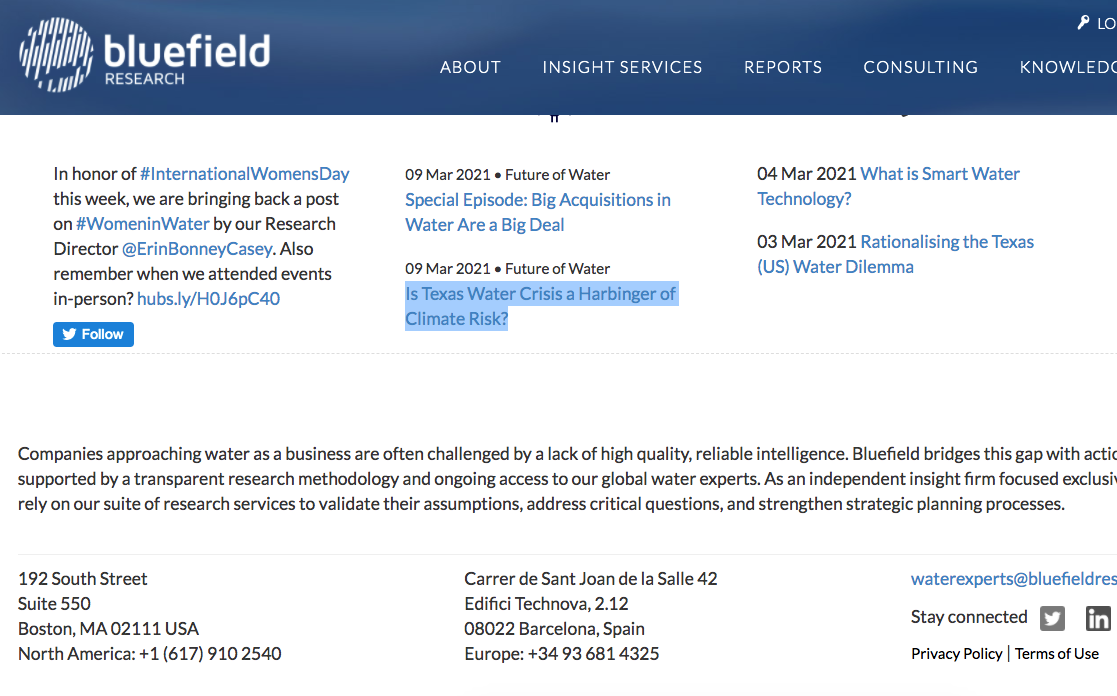Go to REPORTS in navigation bar
Screen dimensions: 1117x696
pyautogui.click(x=783, y=67)
